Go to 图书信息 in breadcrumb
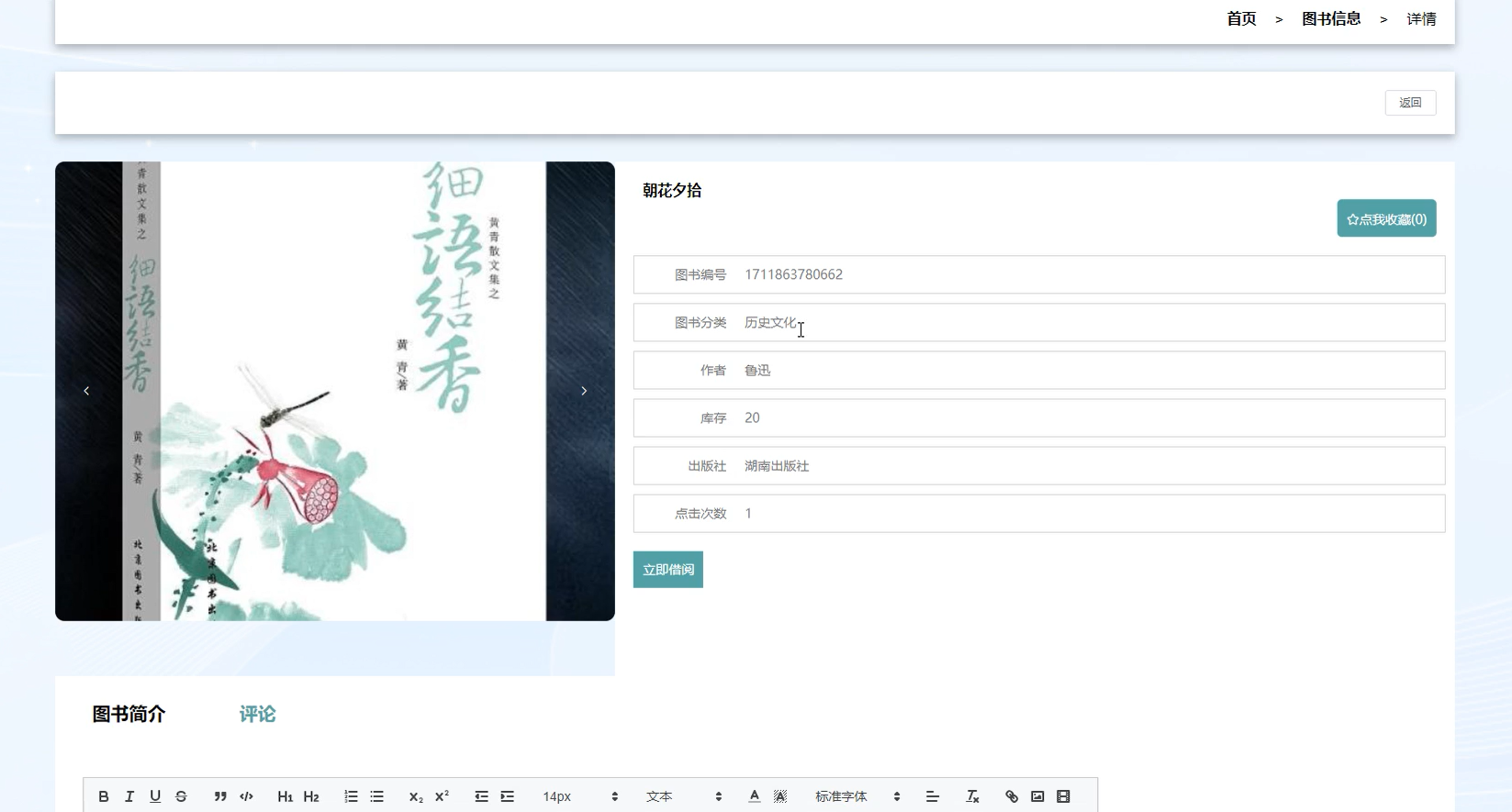This screenshot has height=812, width=1512. coord(1331,18)
